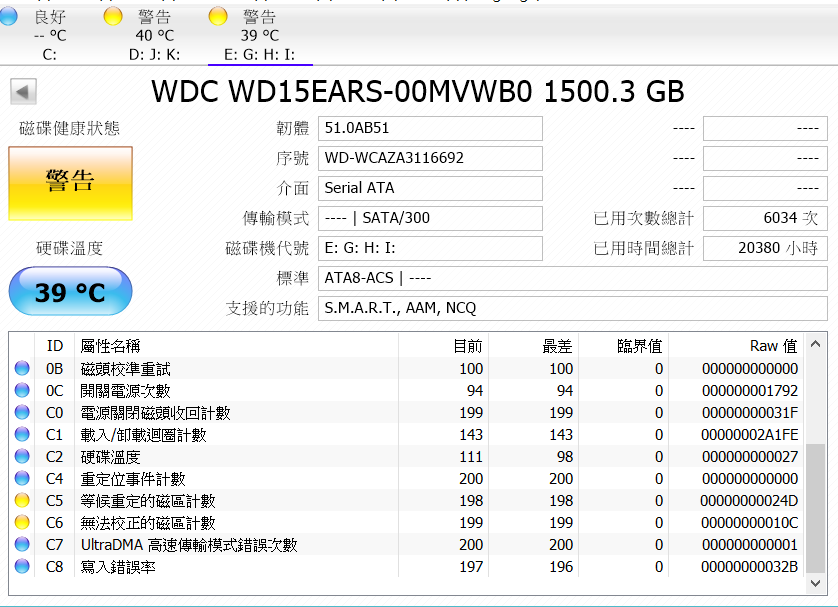The width and height of the screenshot is (838, 607).
Task: Go to previous disk with back arrow
Action: tap(24, 92)
